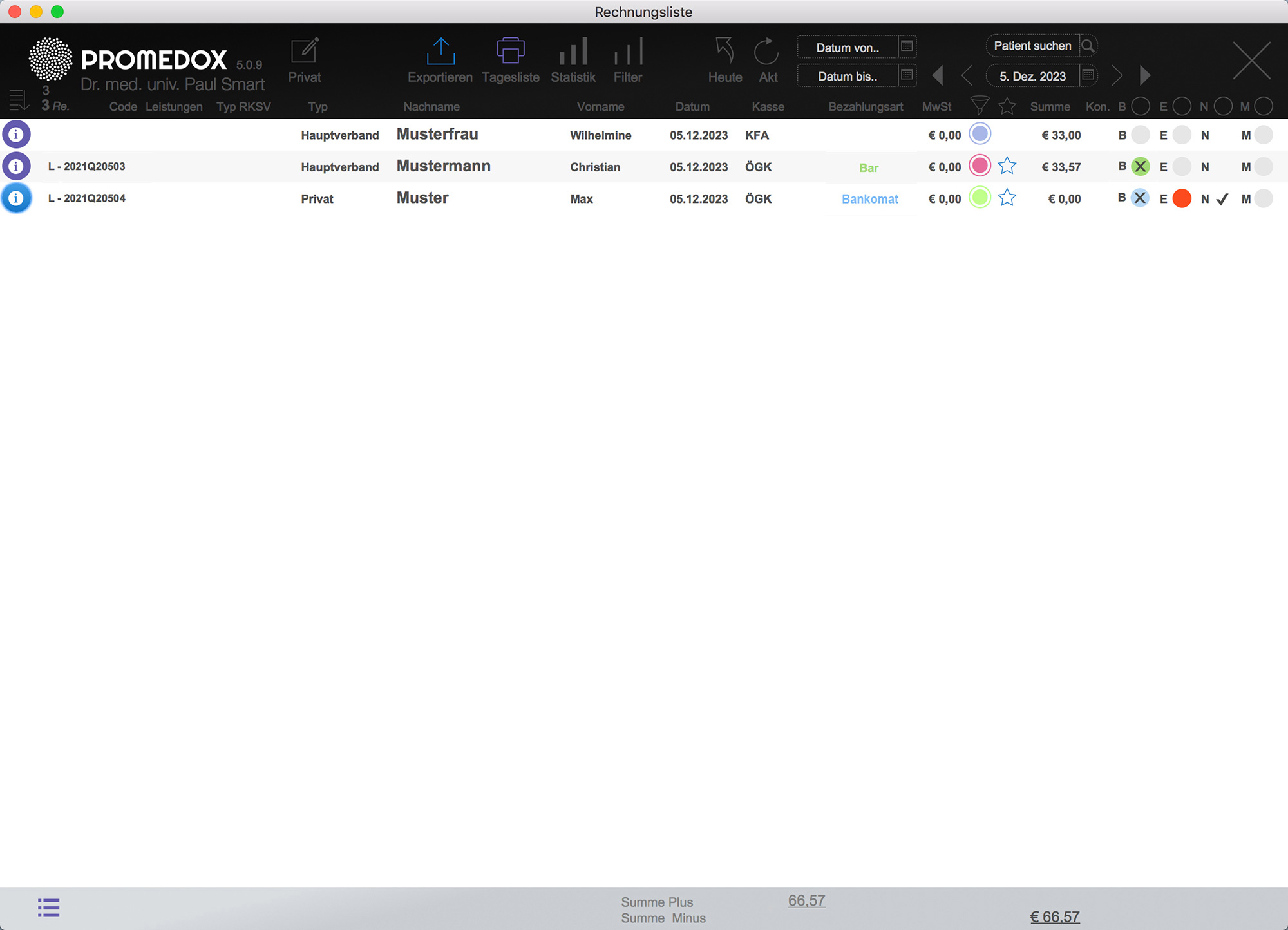Open calendar picker next to Datum von

tap(907, 46)
